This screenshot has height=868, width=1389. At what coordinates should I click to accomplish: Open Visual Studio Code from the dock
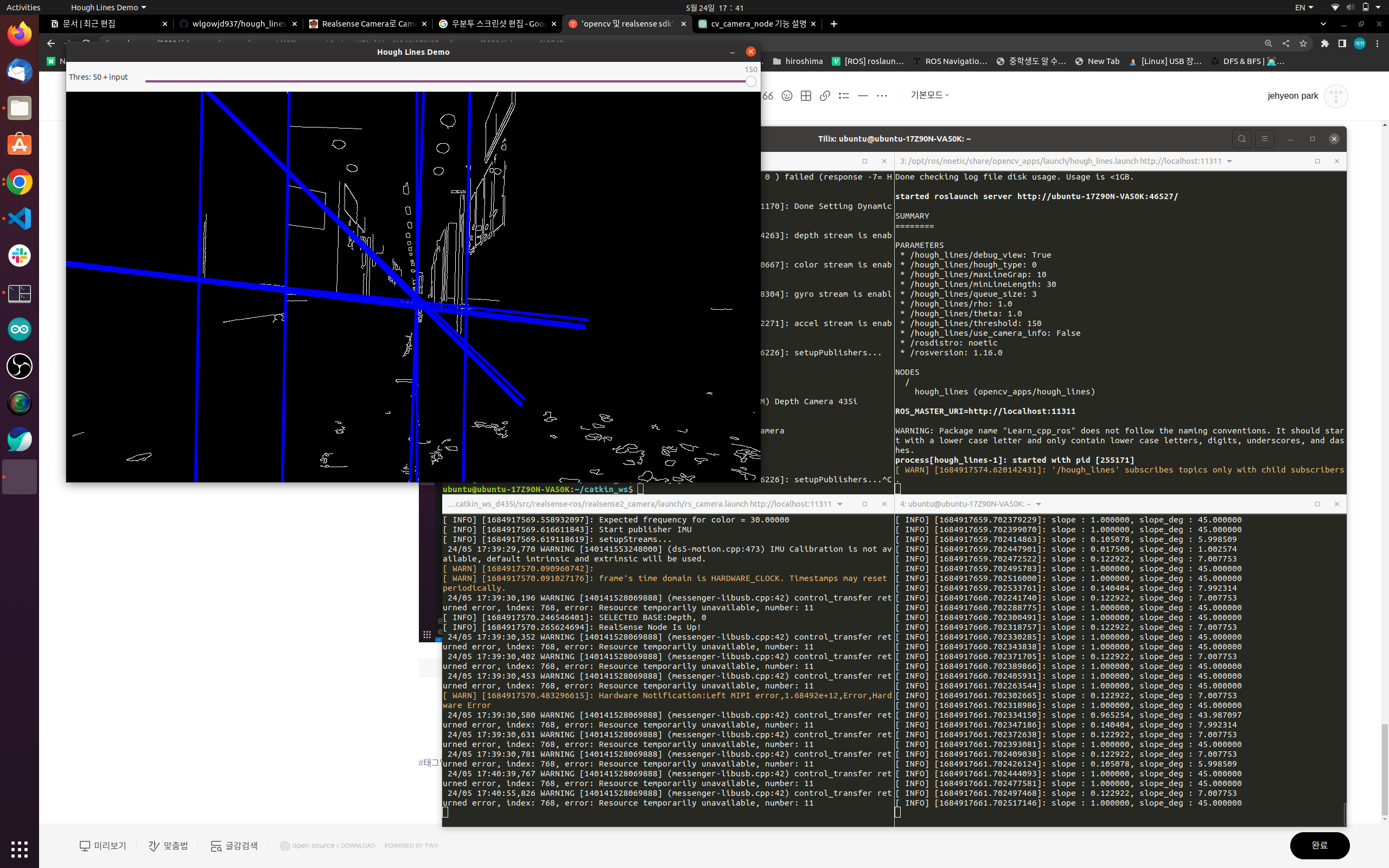(x=20, y=219)
